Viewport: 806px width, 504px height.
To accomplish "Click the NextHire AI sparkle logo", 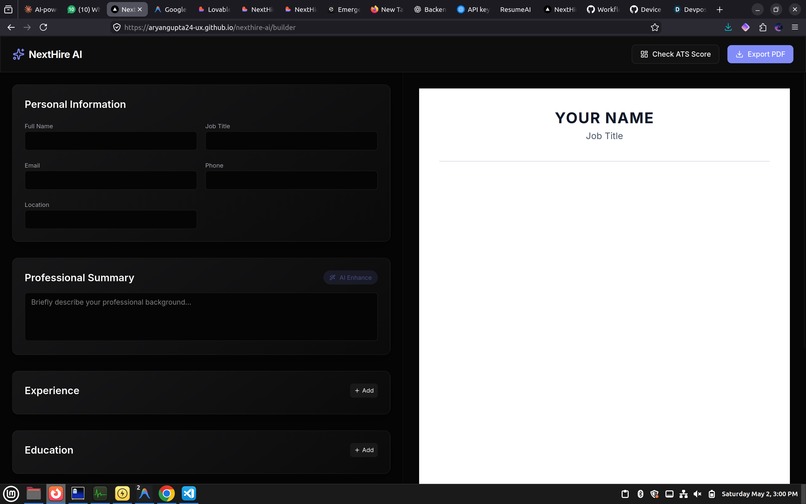I will 19,55.
